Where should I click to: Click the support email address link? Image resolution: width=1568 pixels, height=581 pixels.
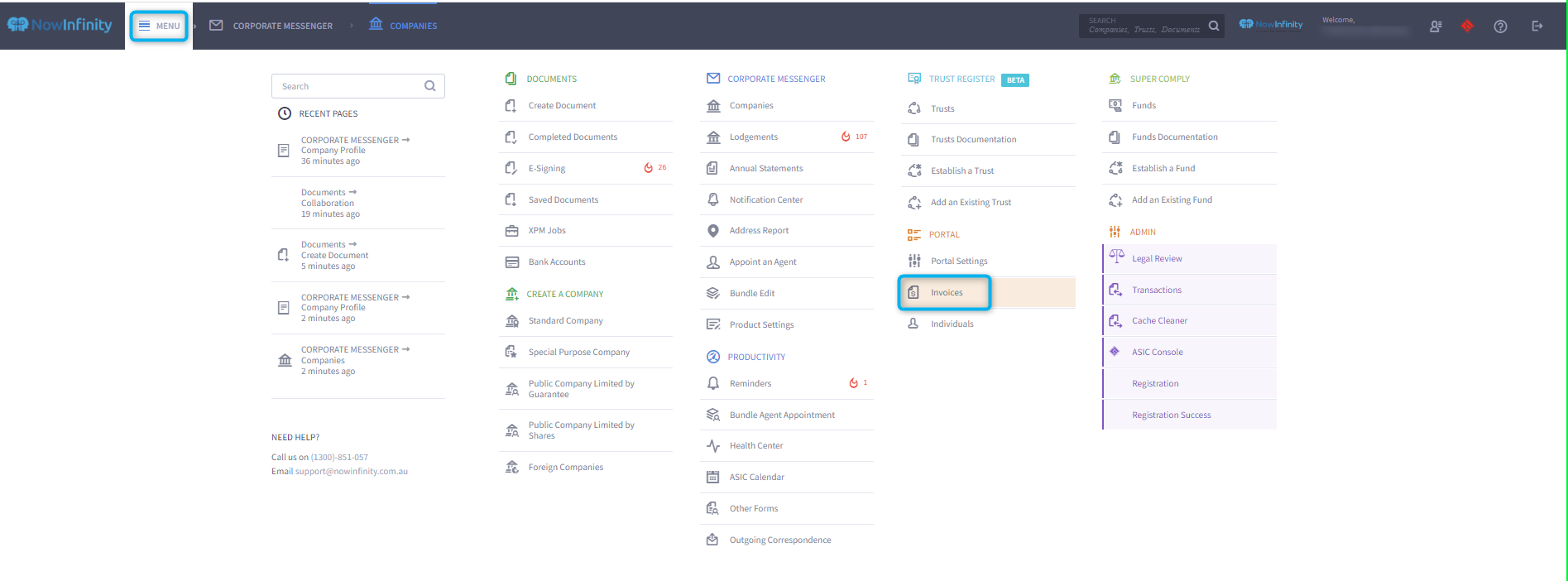[x=351, y=472]
